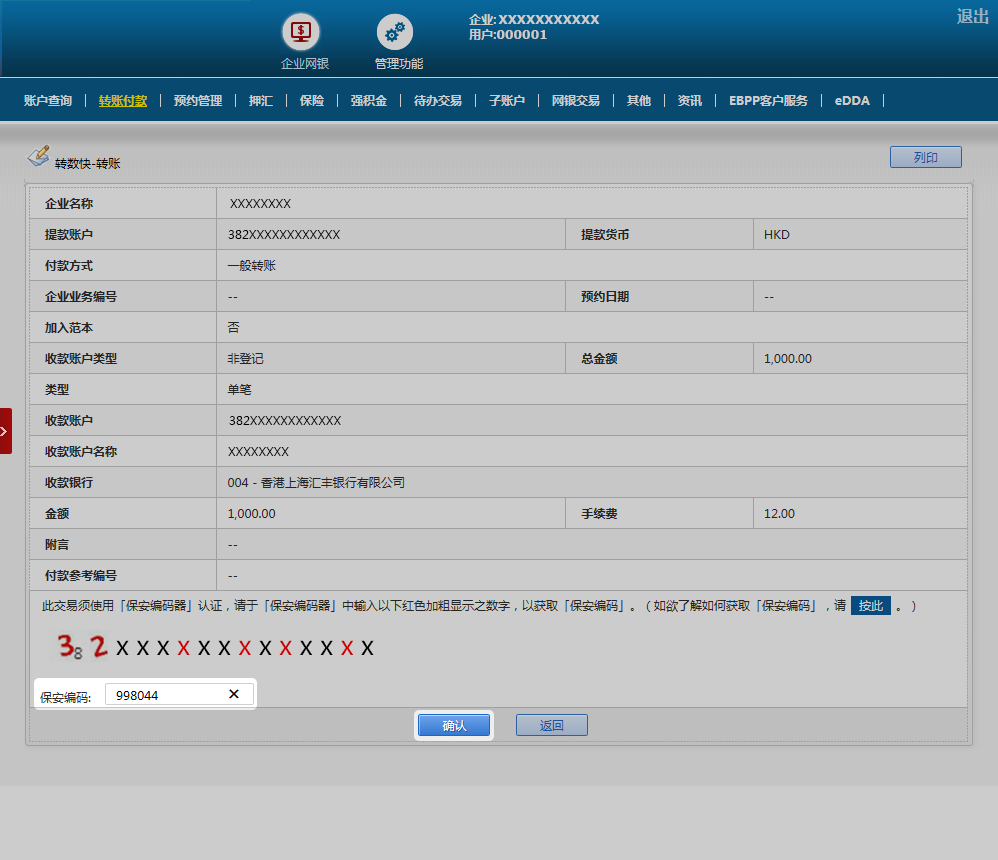The image size is (998, 860).
Task: Expand the red side panel arrow
Action: tap(5, 431)
